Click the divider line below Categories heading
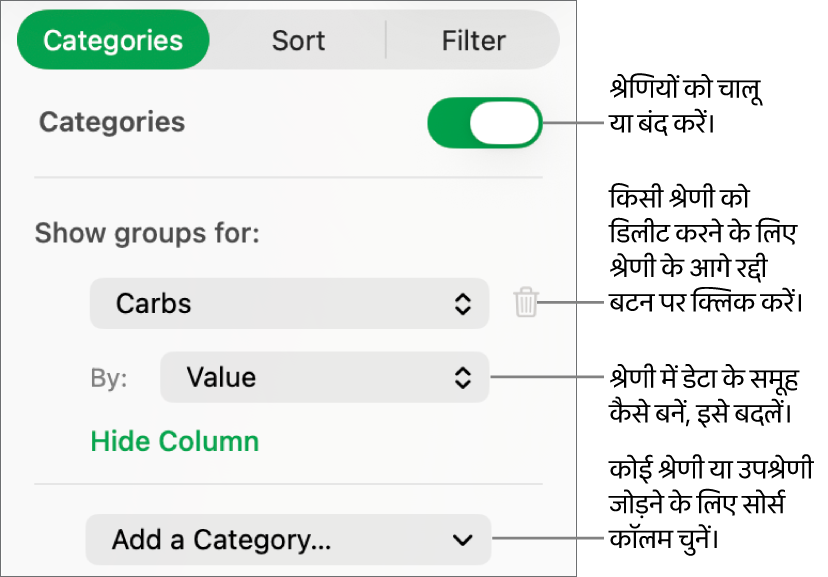The image size is (828, 577). 288,178
